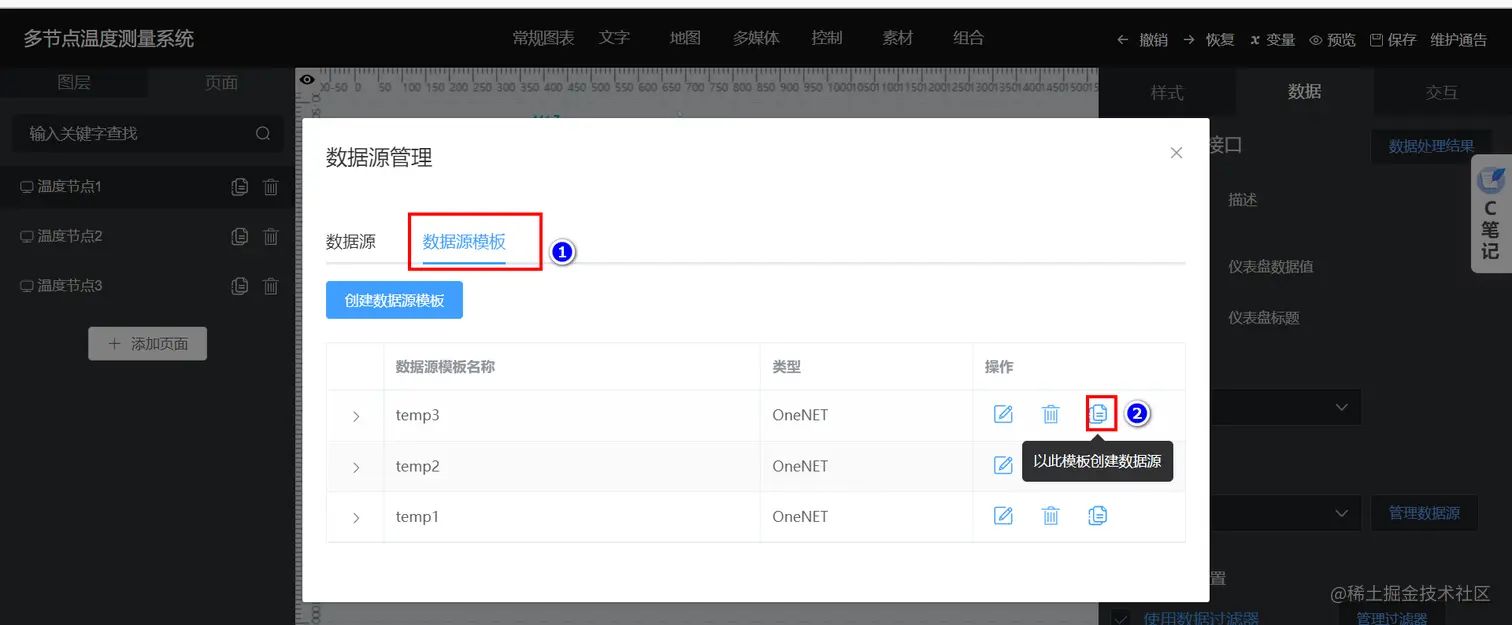Switch to 数据 properties tab
1512x625 pixels.
(1304, 92)
